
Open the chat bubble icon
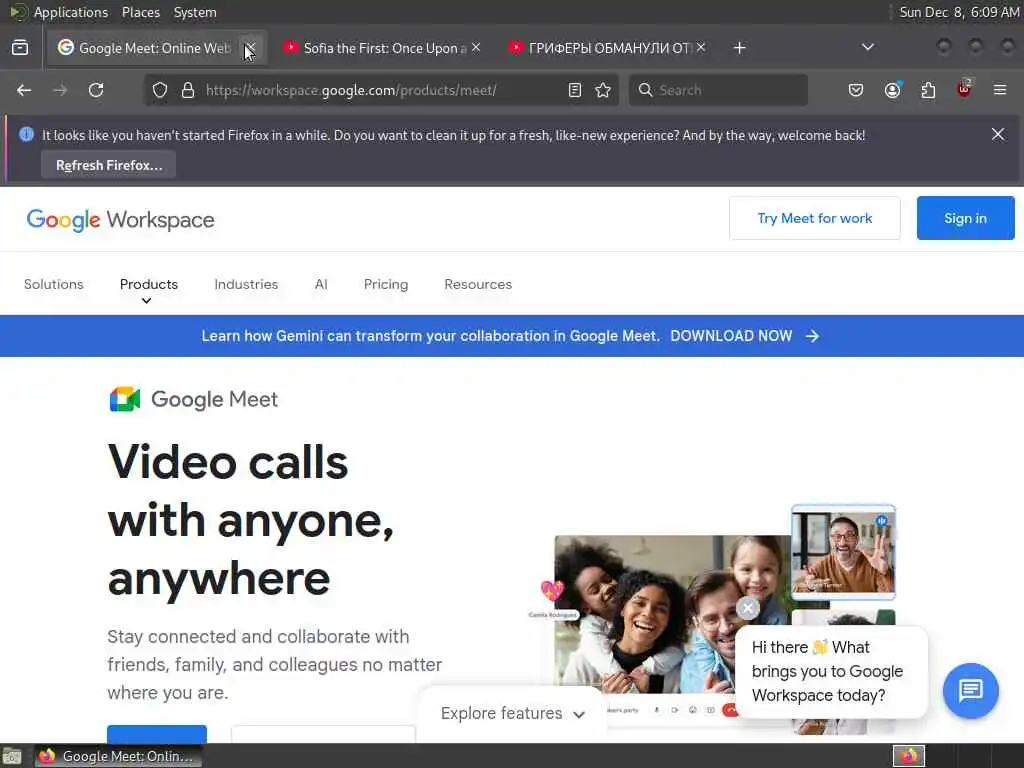[970, 690]
